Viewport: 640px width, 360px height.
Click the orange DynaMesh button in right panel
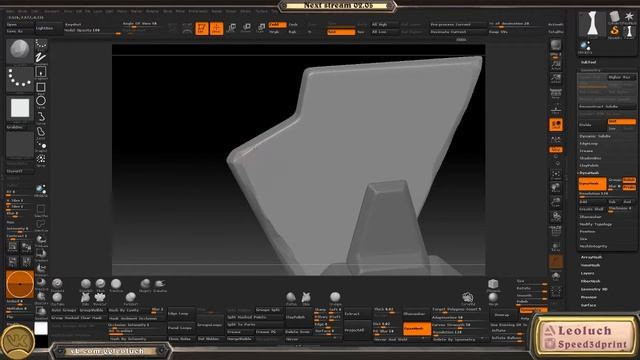(x=593, y=184)
